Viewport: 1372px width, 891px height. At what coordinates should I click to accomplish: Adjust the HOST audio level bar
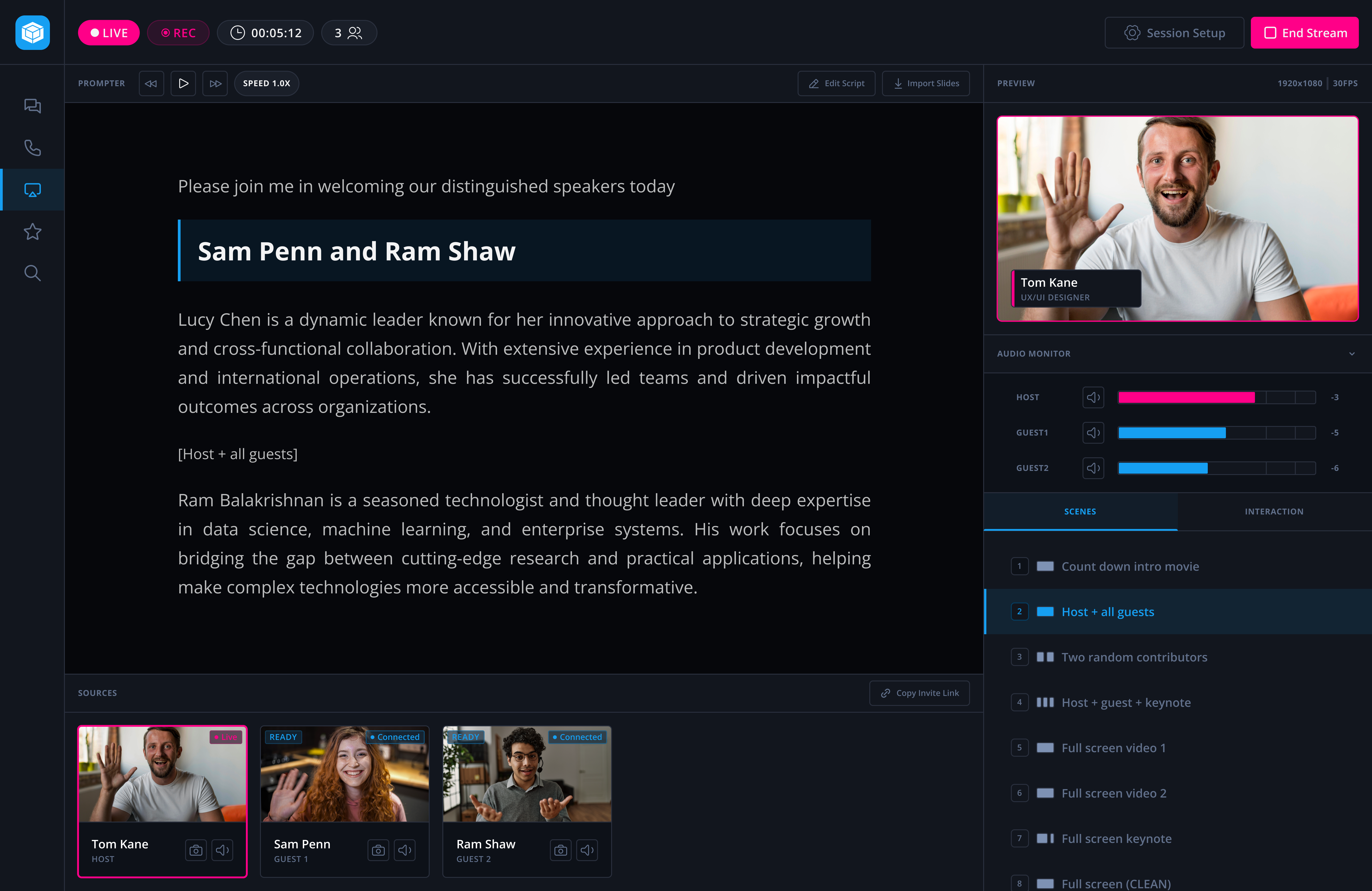click(x=1216, y=398)
